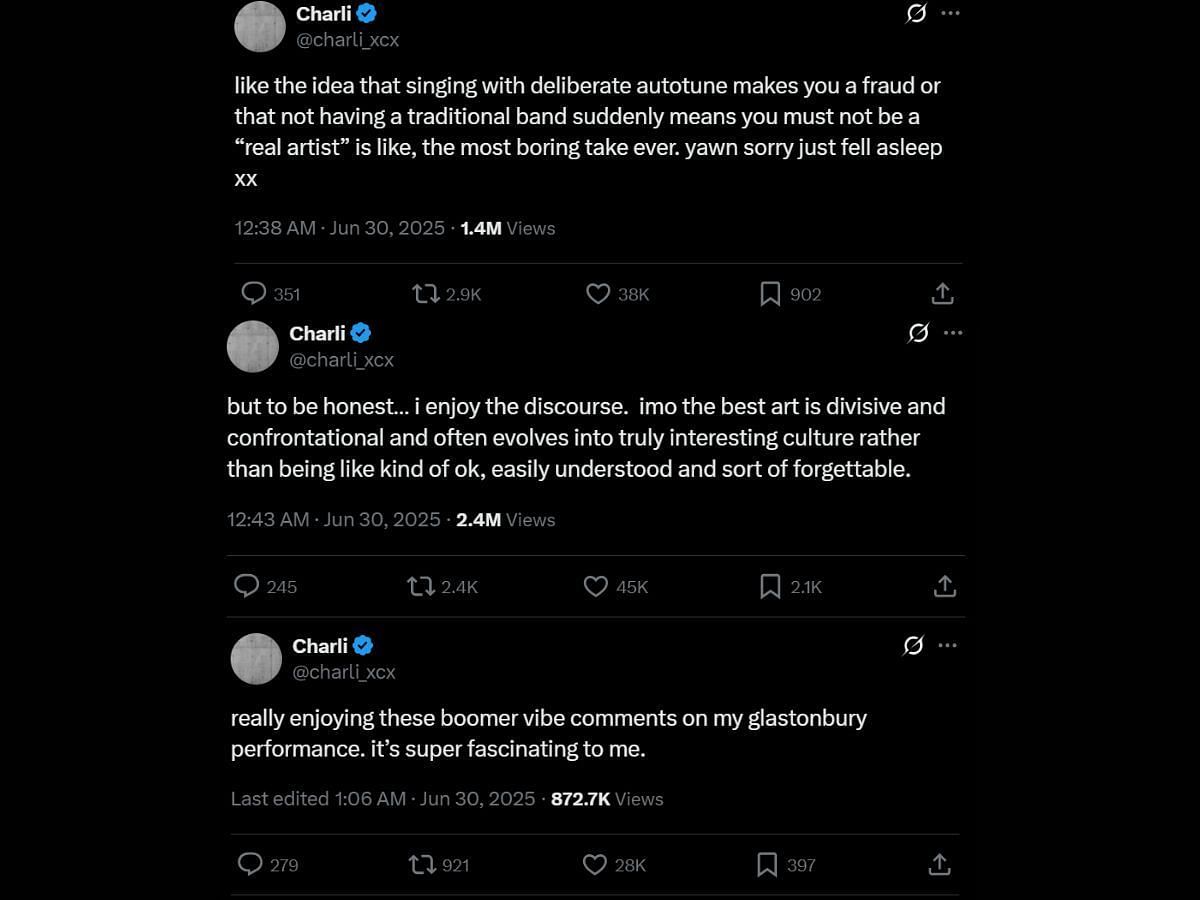Like the tweet with 45K likes
The height and width of the screenshot is (900, 1200).
point(596,586)
